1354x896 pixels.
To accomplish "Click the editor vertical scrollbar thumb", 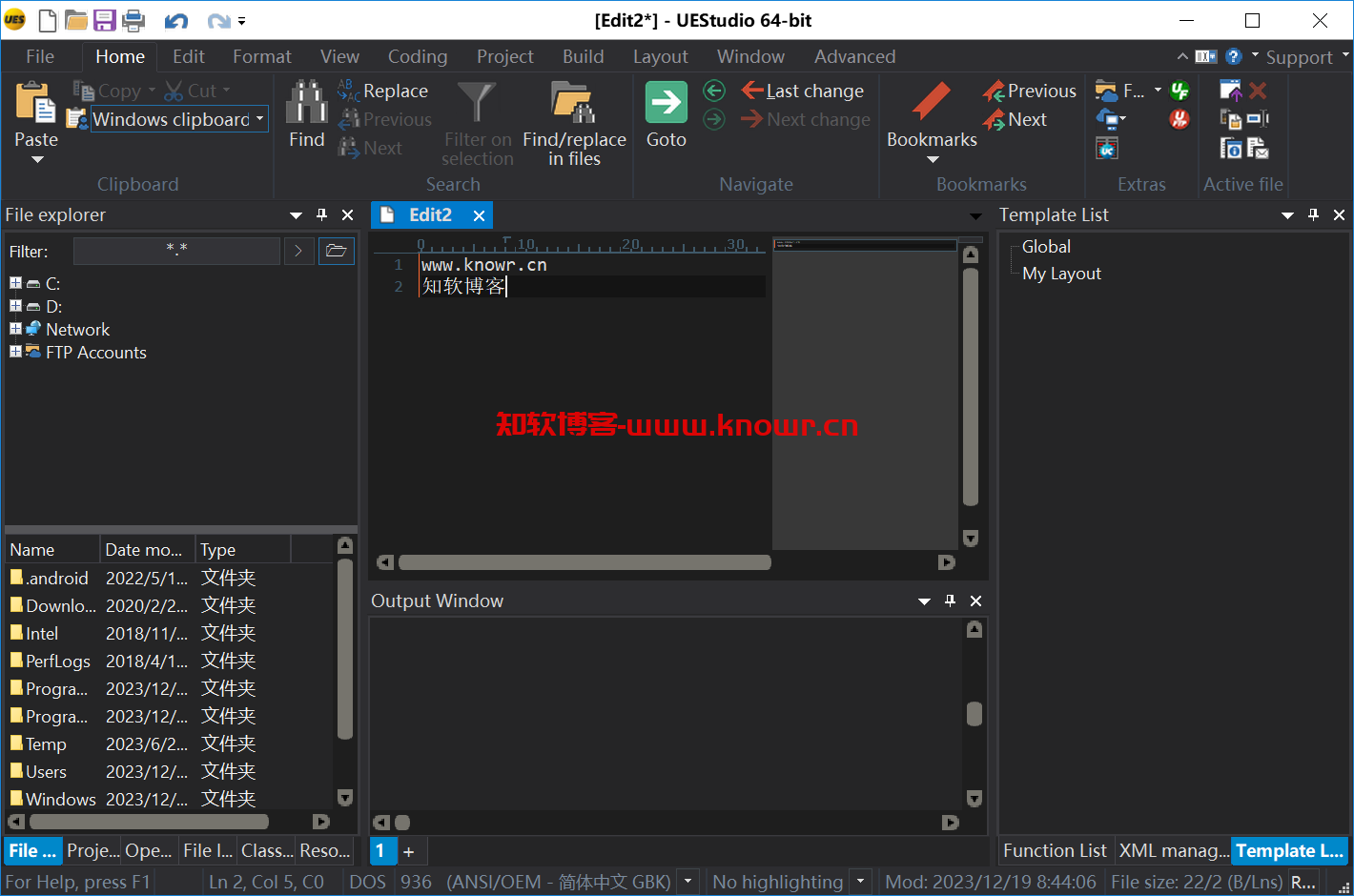I will click(x=971, y=387).
